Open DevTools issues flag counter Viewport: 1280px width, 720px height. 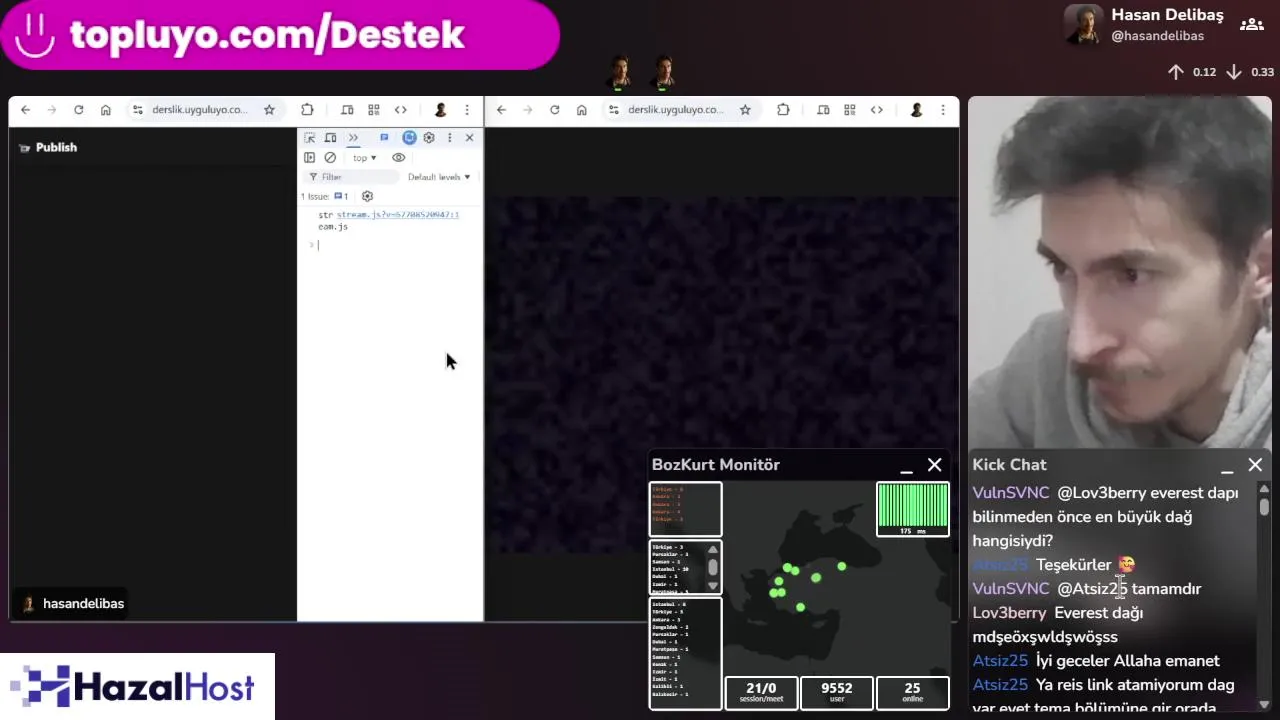pyautogui.click(x=384, y=138)
